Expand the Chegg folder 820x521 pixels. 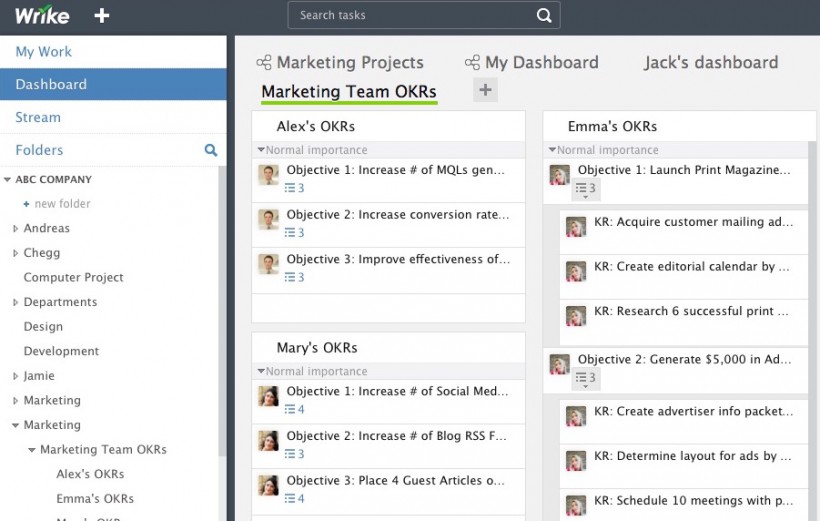(x=15, y=253)
